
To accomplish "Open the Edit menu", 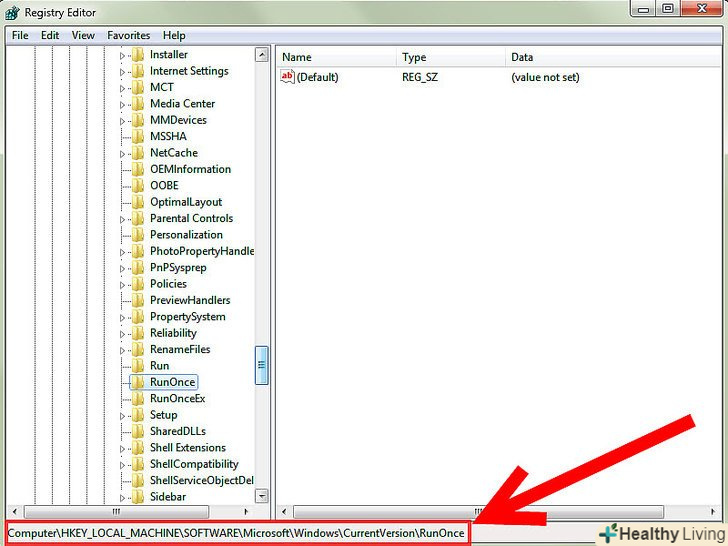I will pyautogui.click(x=50, y=35).
